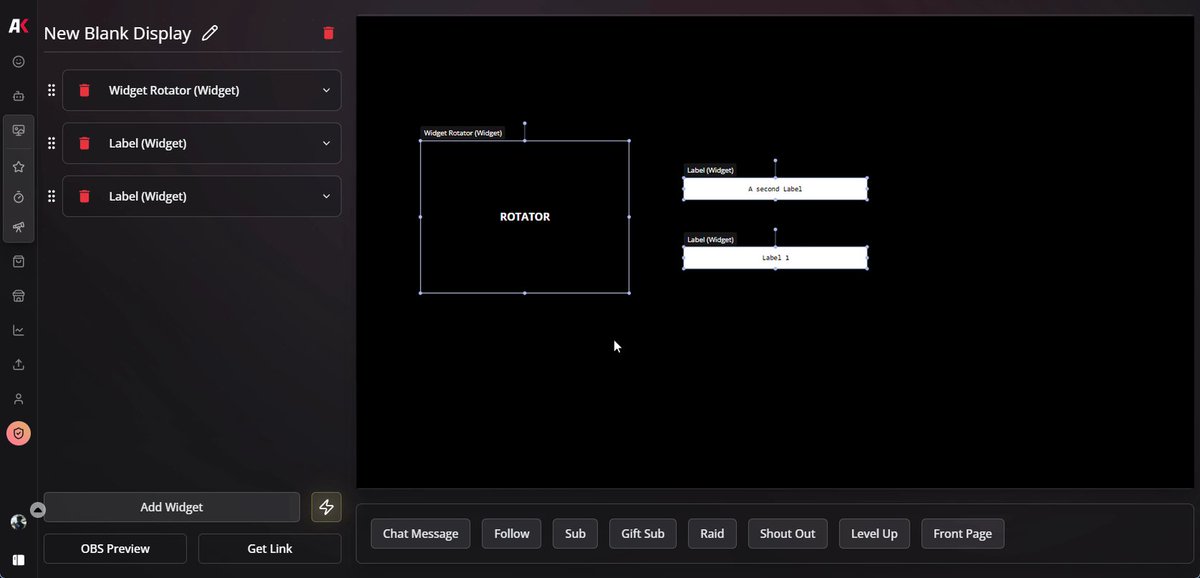Grab the Widget Rotator row drag handle
Screen dimensions: 1200x578
pyautogui.click(x=51, y=90)
